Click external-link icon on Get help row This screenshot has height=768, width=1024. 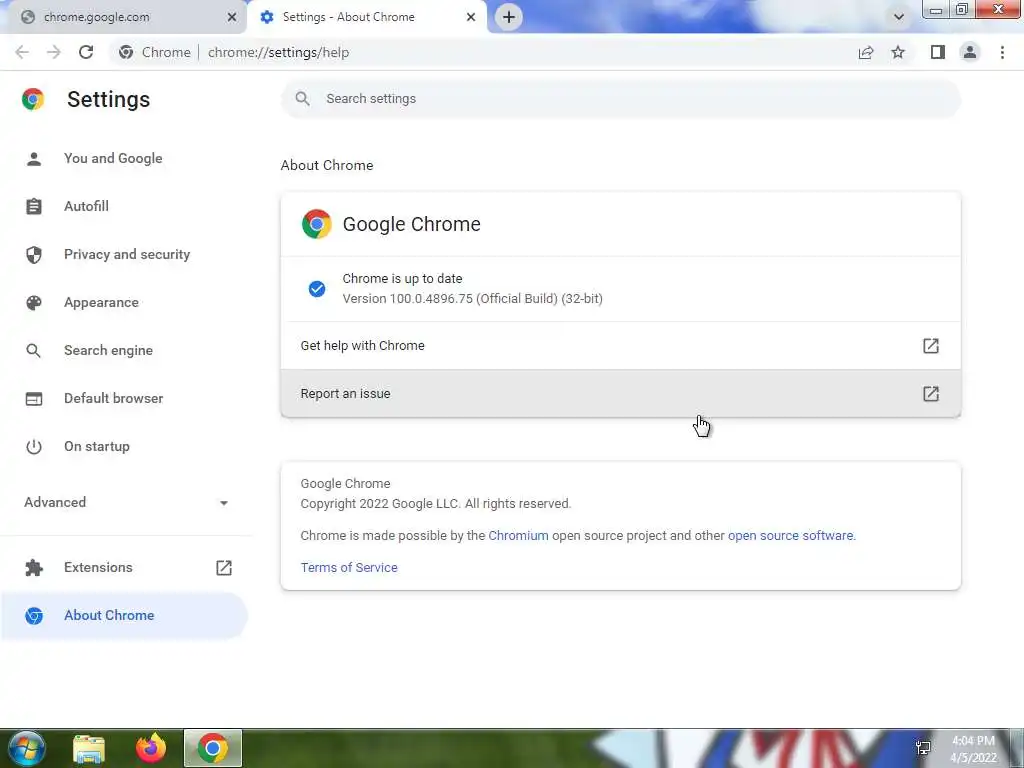931,345
